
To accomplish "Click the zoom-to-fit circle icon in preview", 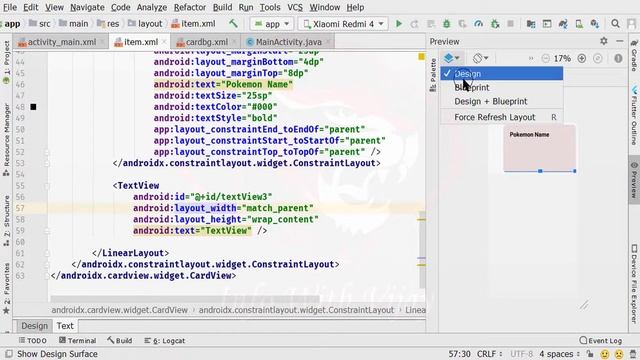I will pos(598,58).
